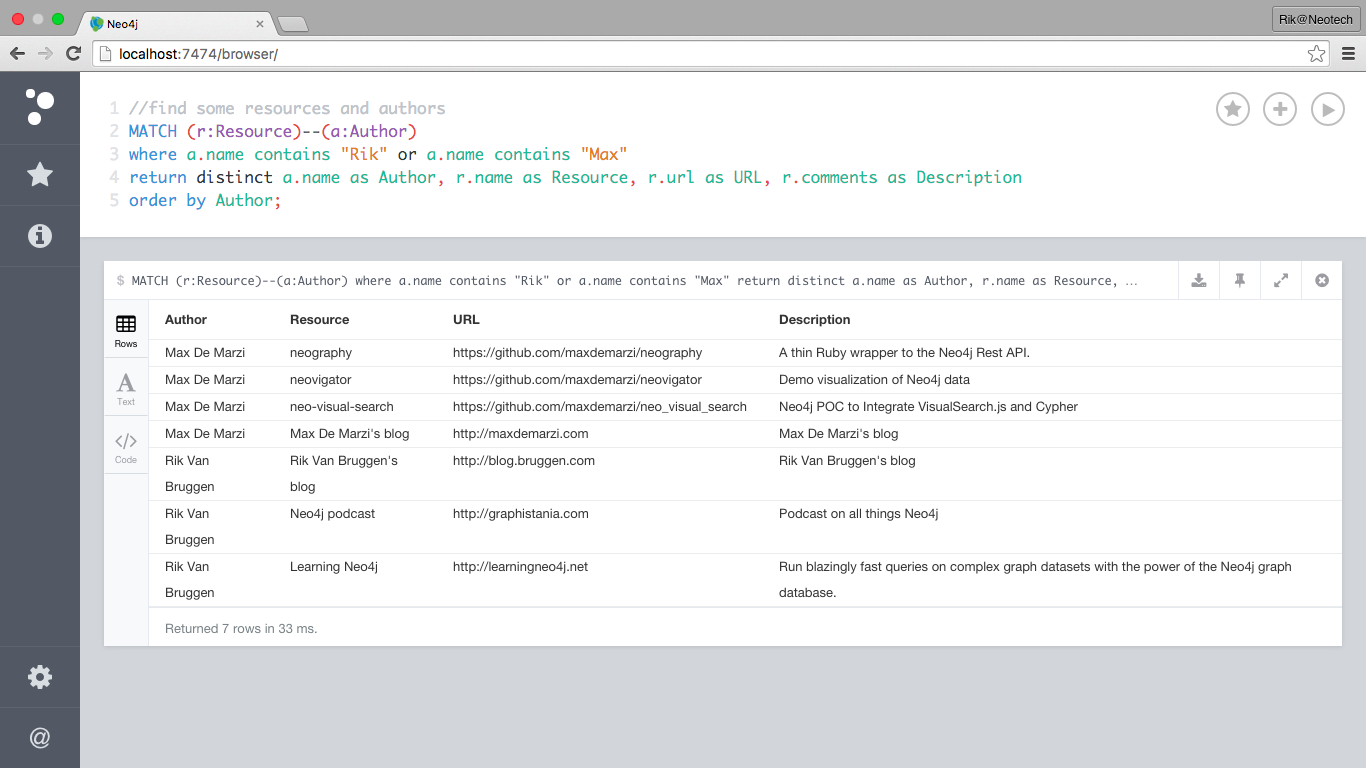Screen dimensions: 1366x768
Task: Switch to the Text view
Action: 126,389
